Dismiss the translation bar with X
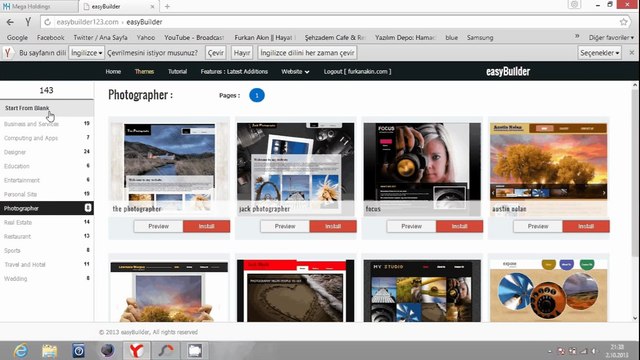Screen dimensions: 640x360 pos(631,53)
